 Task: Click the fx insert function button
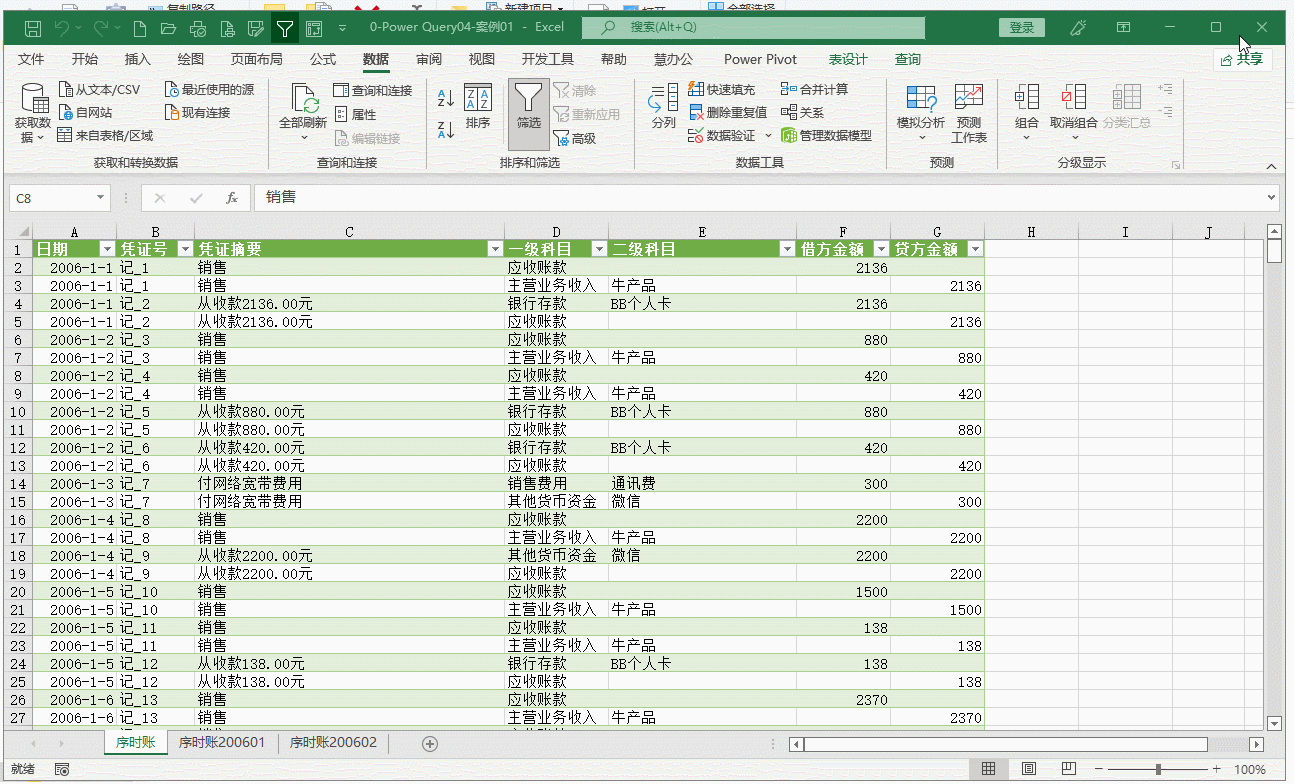[232, 198]
